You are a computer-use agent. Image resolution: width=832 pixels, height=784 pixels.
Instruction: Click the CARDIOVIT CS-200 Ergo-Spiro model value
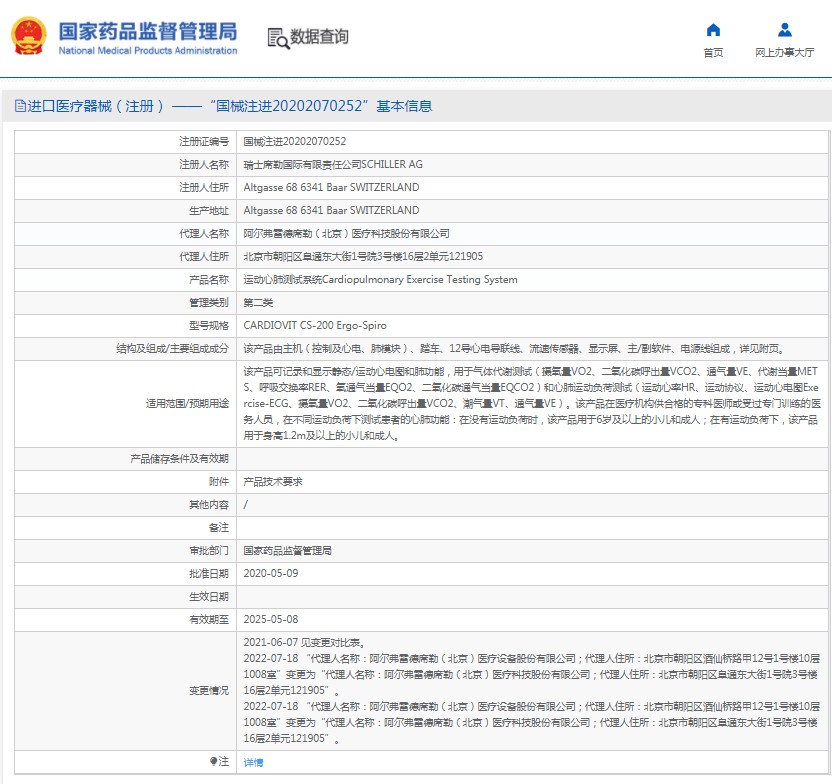[x=315, y=326]
